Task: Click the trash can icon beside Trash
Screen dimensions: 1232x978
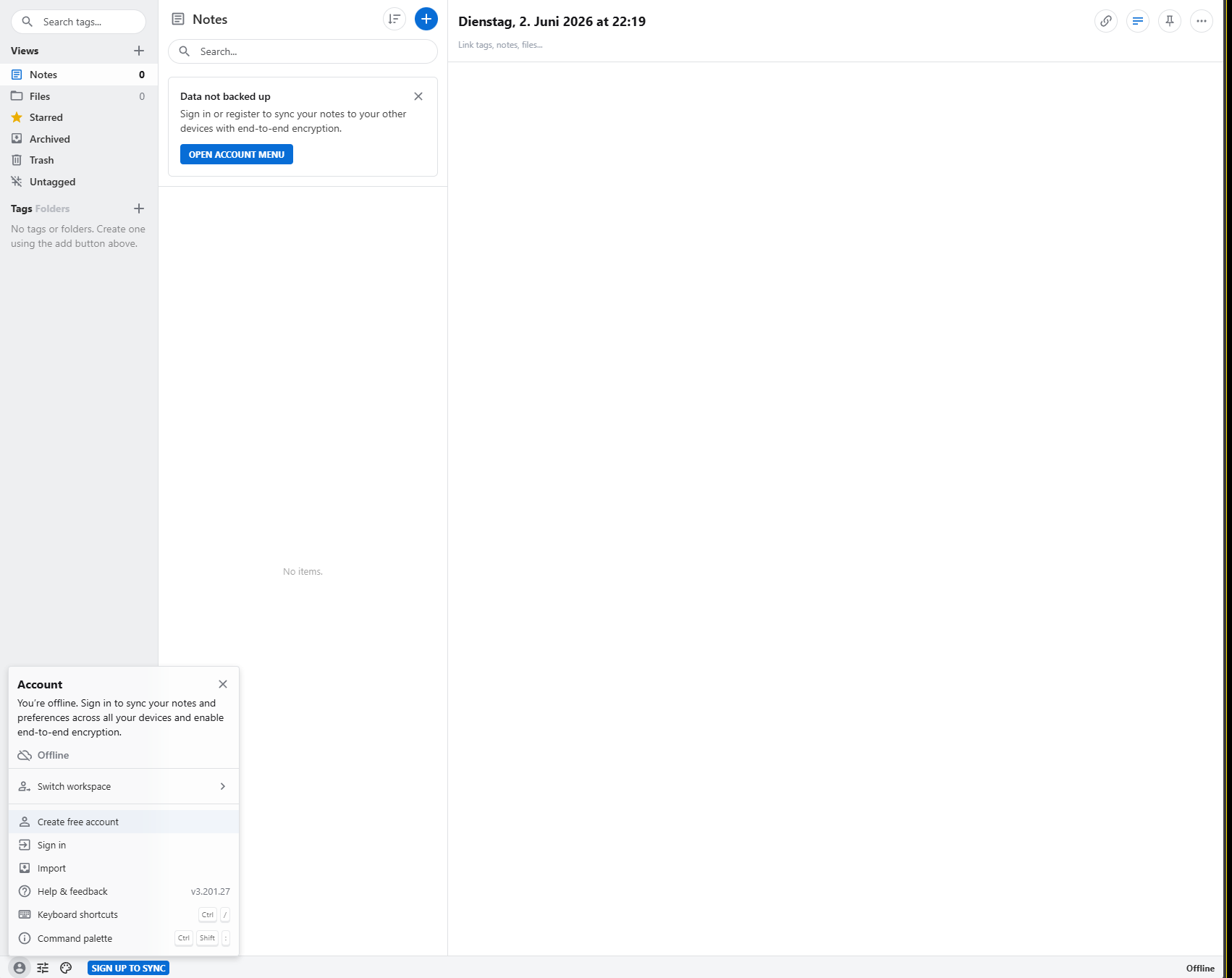Action: pyautogui.click(x=17, y=160)
